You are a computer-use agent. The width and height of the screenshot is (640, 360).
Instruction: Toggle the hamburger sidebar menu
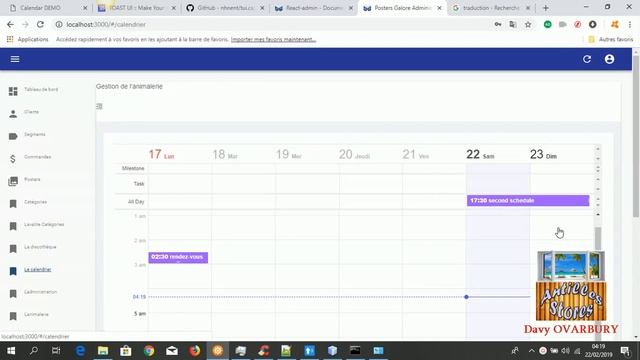(15, 59)
